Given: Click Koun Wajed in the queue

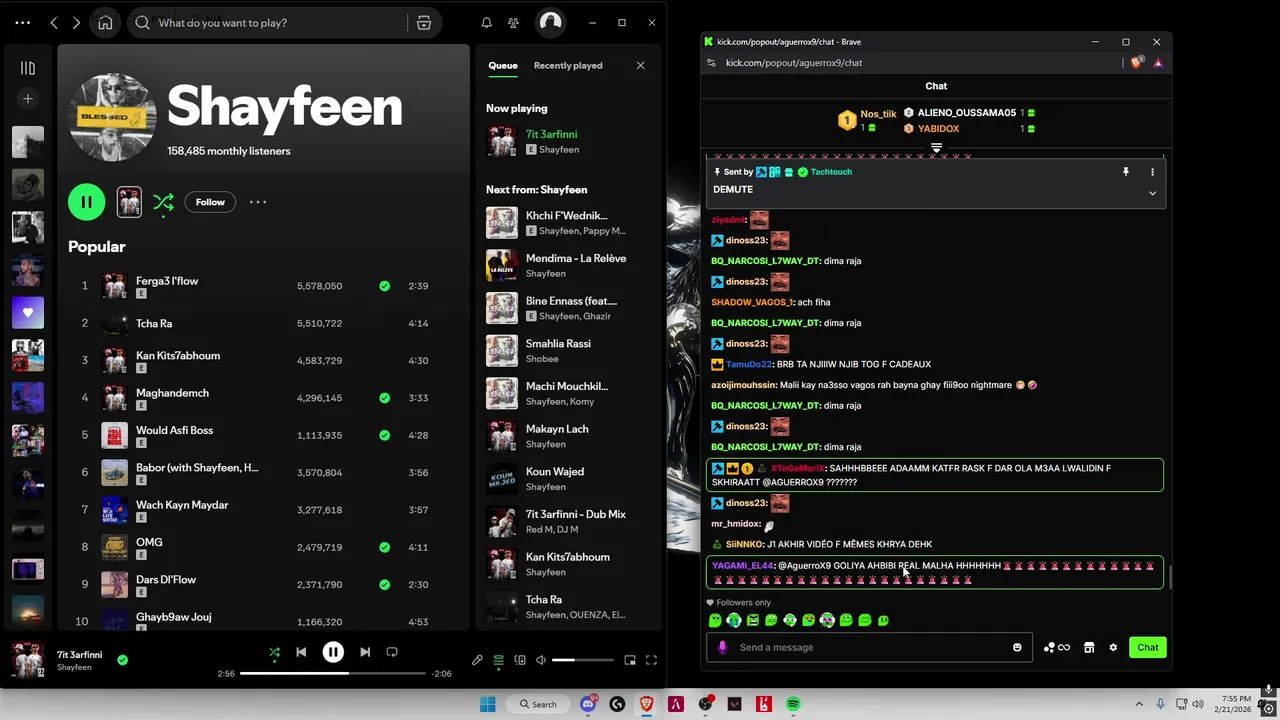Looking at the screenshot, I should 569,479.
